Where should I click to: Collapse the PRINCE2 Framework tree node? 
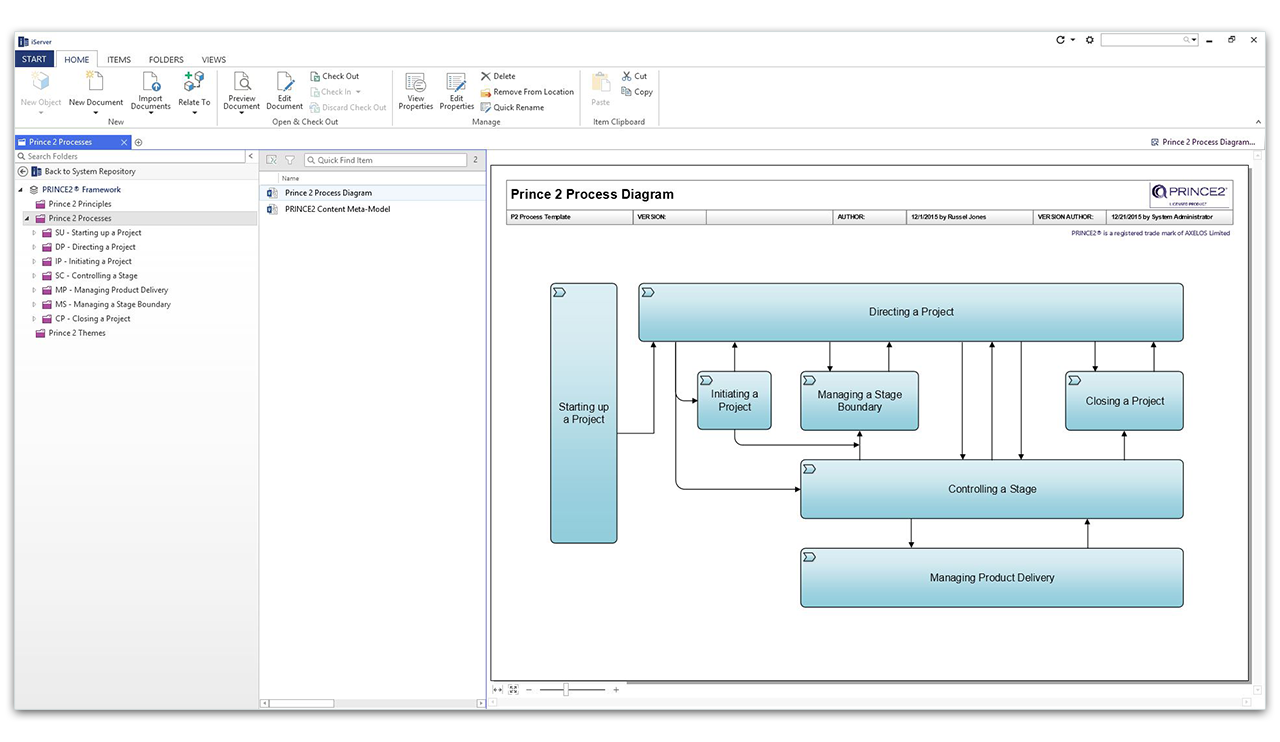click(21, 190)
